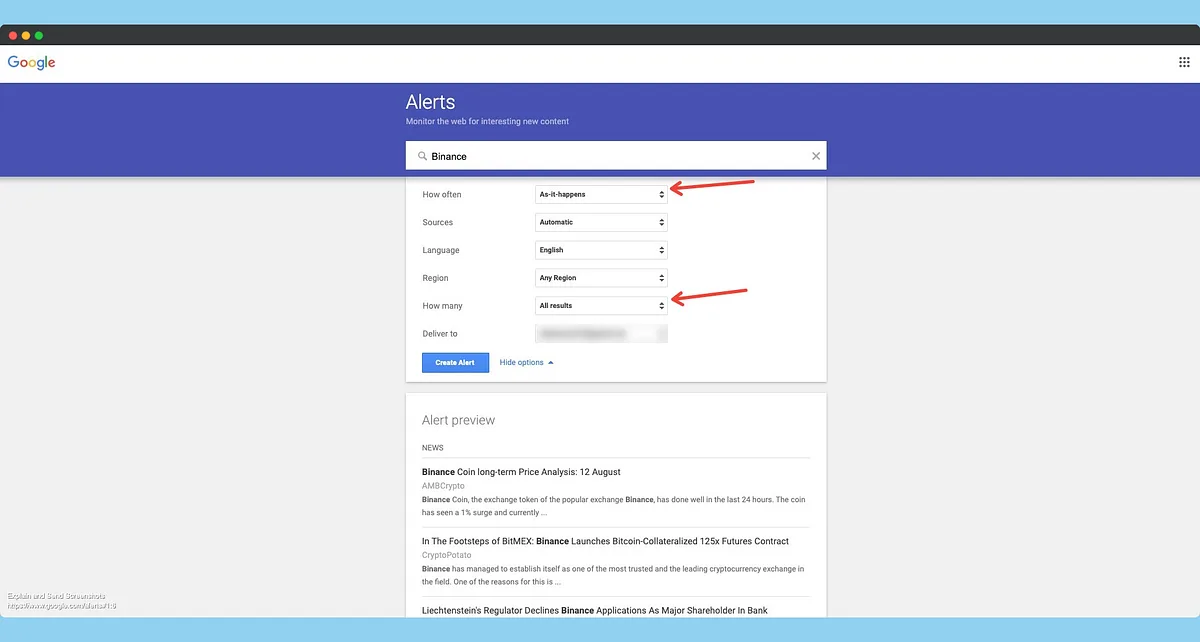Click the Create Alert button
The height and width of the screenshot is (642, 1200).
[x=455, y=362]
